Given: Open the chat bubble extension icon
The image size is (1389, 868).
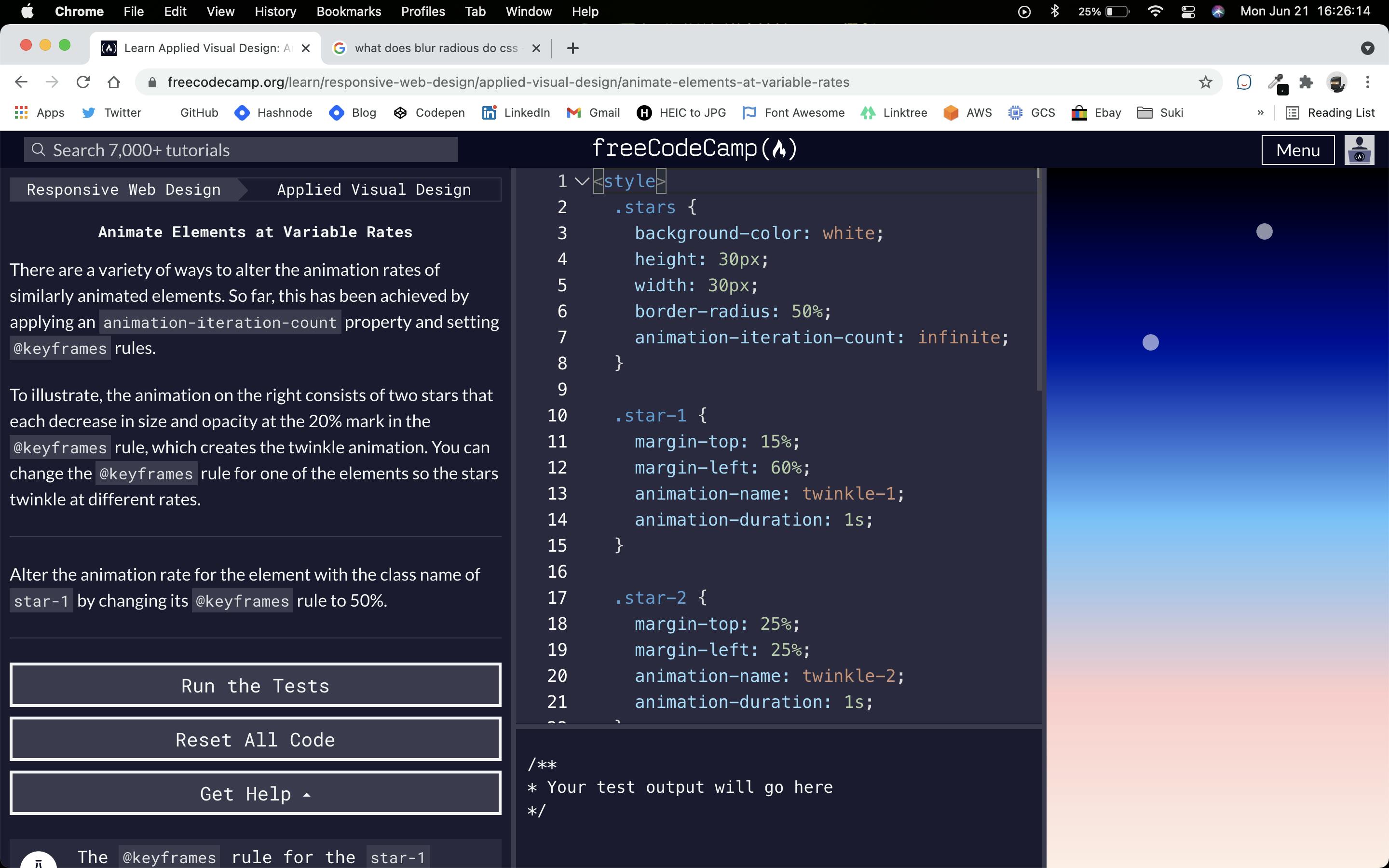Looking at the screenshot, I should (x=1244, y=82).
